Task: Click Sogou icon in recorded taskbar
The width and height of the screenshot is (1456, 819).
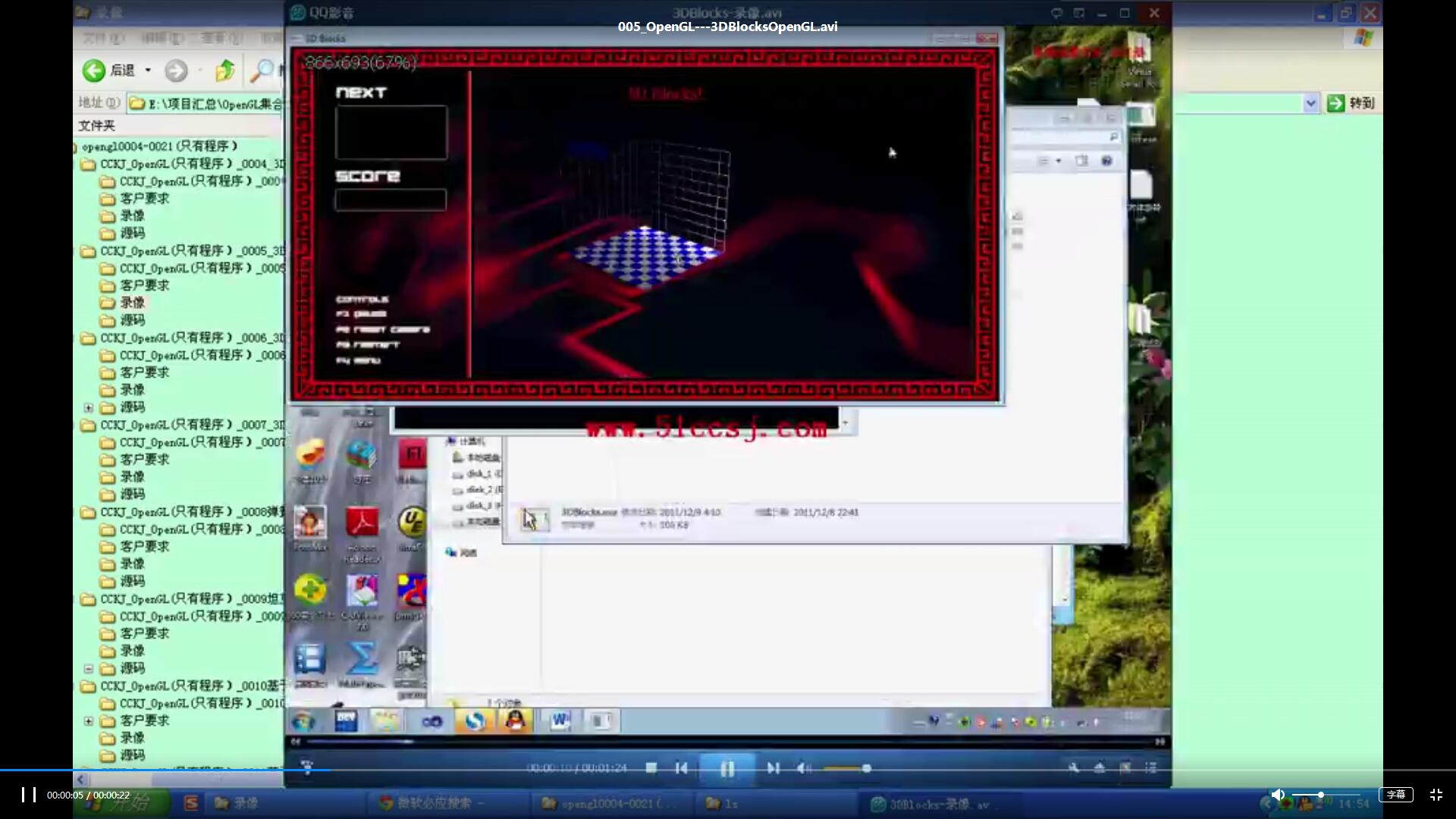Action: click(x=475, y=720)
